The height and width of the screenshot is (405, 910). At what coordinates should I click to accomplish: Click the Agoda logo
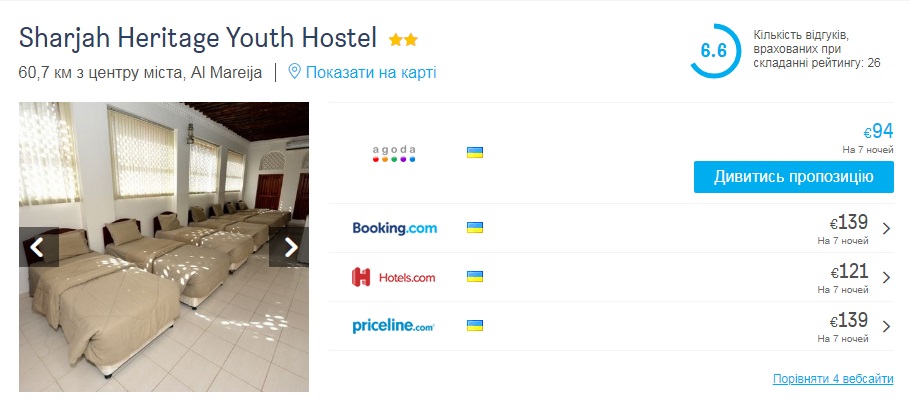click(x=394, y=153)
